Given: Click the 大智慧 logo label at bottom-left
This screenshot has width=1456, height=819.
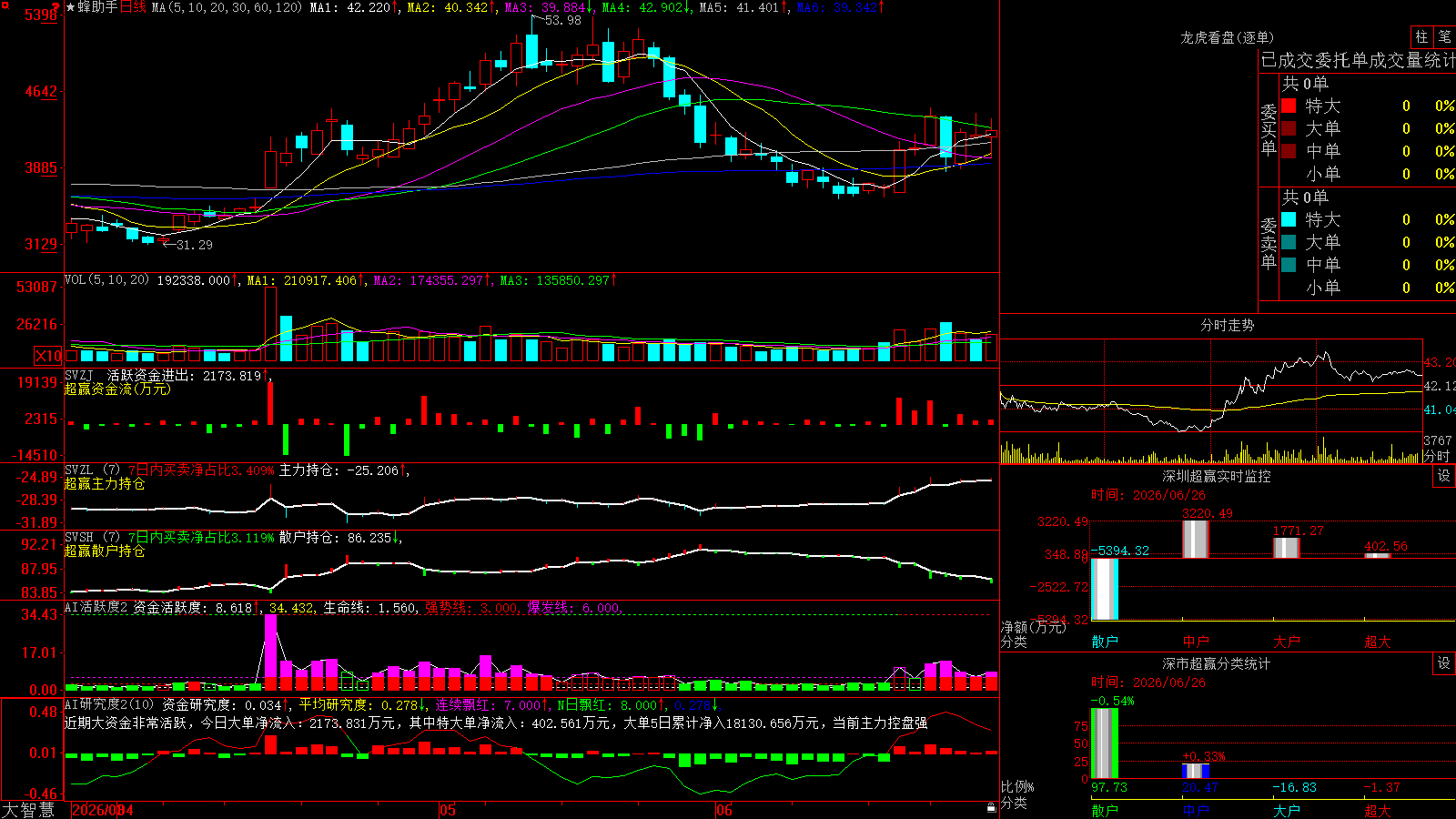Looking at the screenshot, I should coord(28,810).
